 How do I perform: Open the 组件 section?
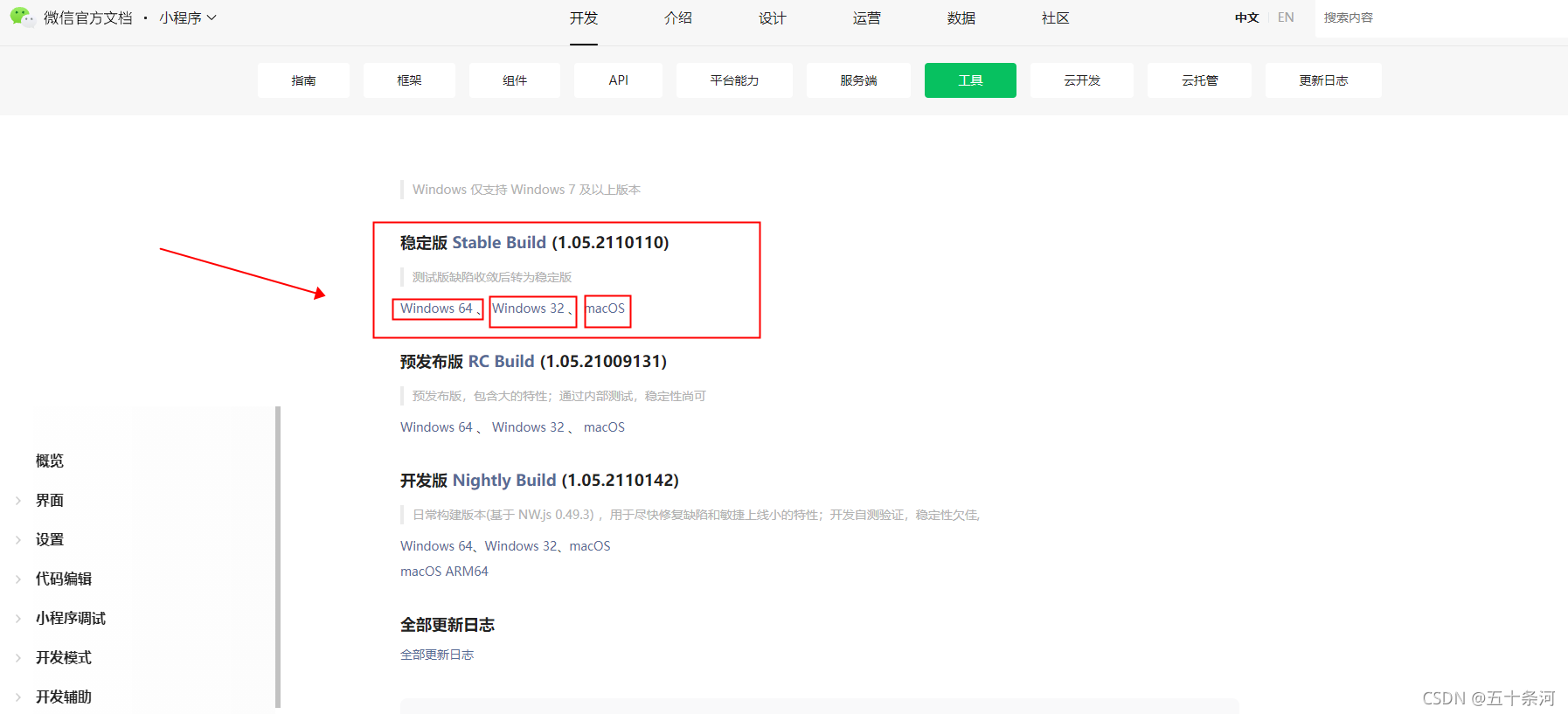[515, 80]
